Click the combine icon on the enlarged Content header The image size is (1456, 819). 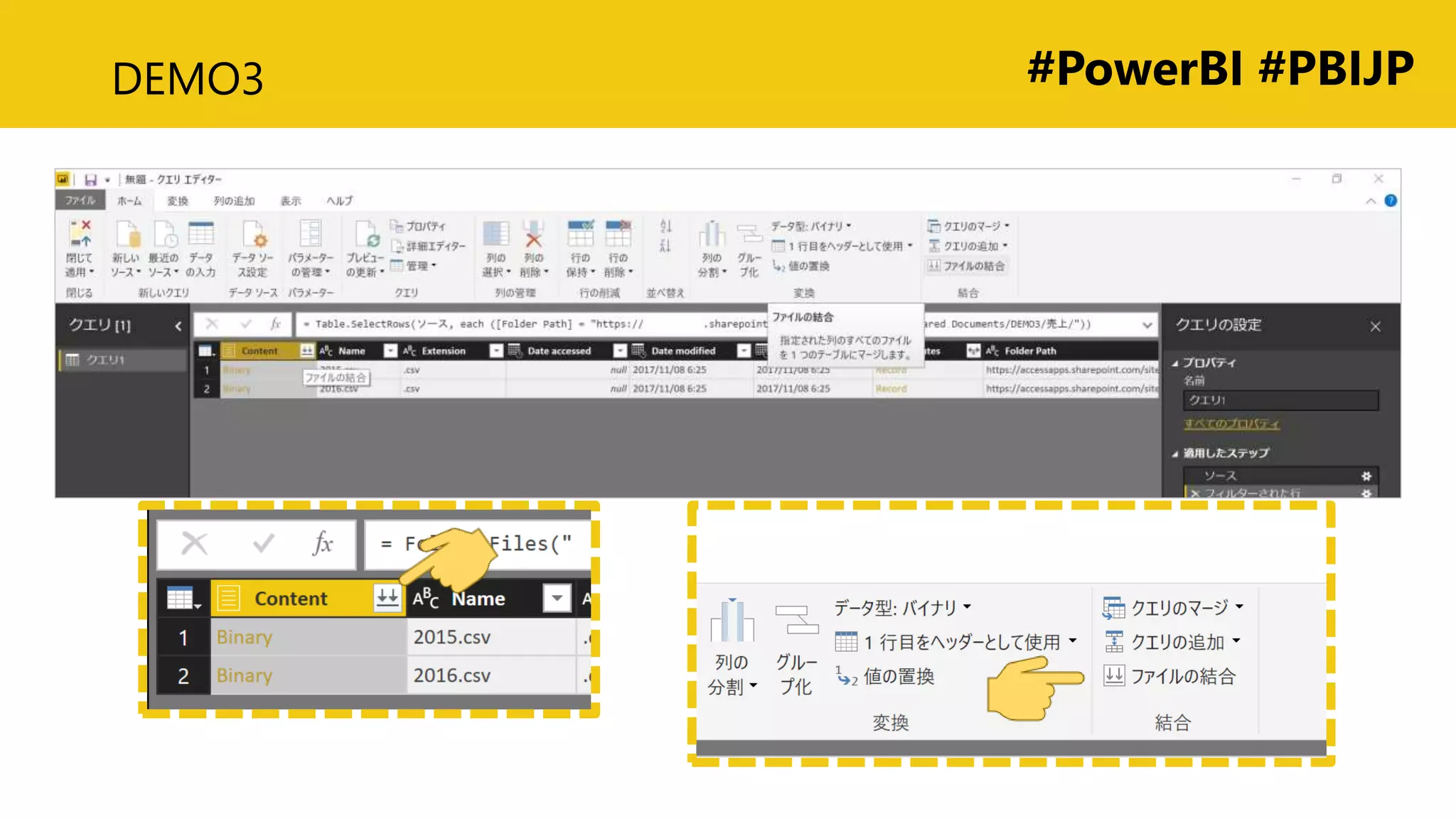point(387,598)
